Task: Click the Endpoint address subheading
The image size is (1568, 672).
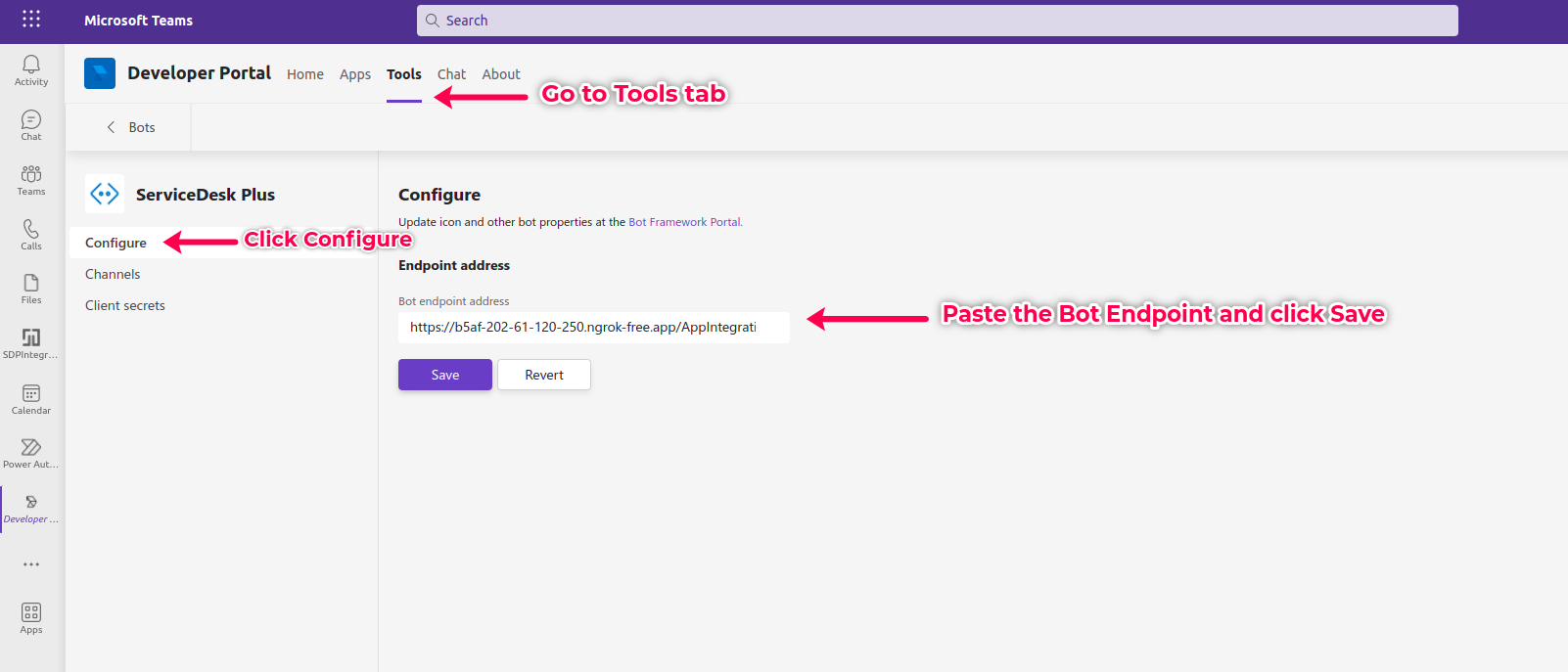Action: tap(454, 265)
